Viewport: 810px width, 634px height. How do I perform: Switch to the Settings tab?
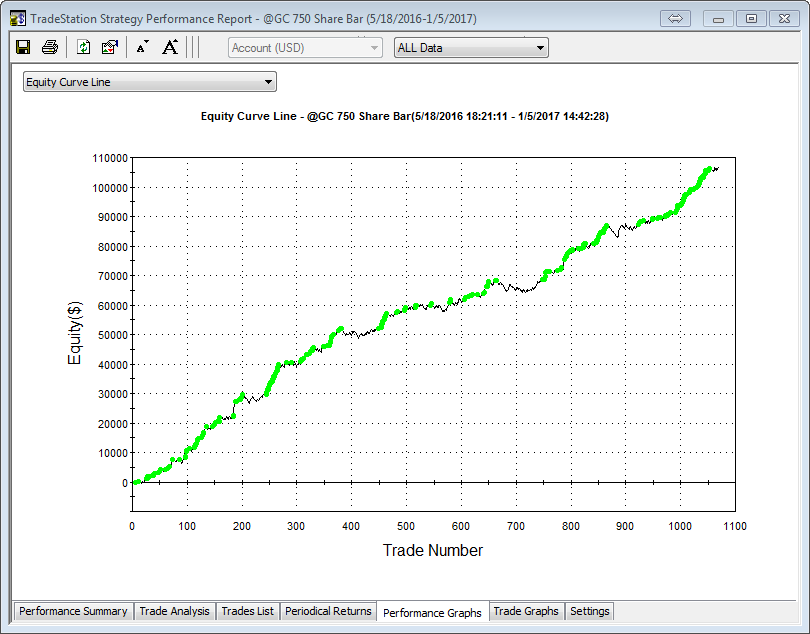click(589, 611)
